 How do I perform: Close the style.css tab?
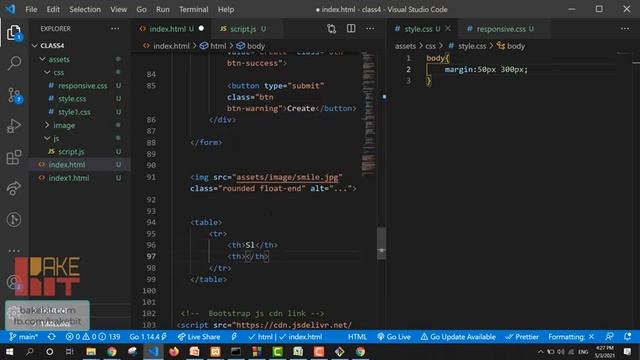coord(448,28)
